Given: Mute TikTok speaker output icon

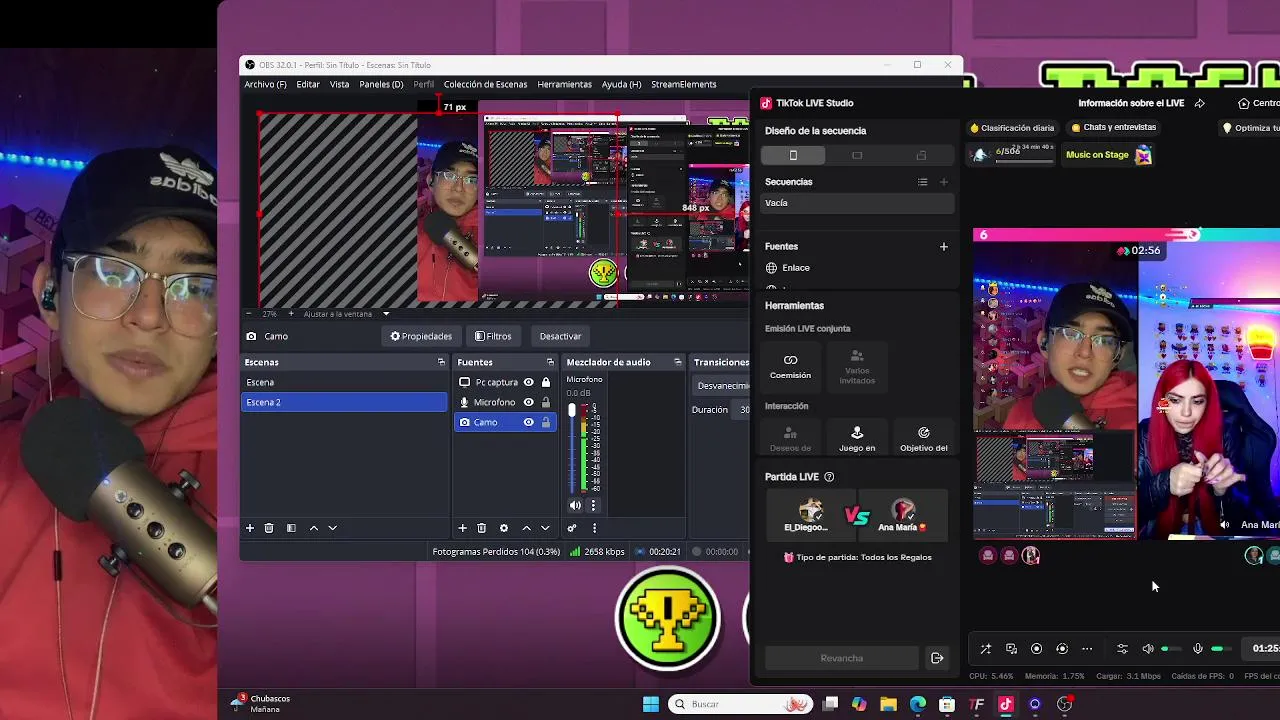Looking at the screenshot, I should [1147, 648].
